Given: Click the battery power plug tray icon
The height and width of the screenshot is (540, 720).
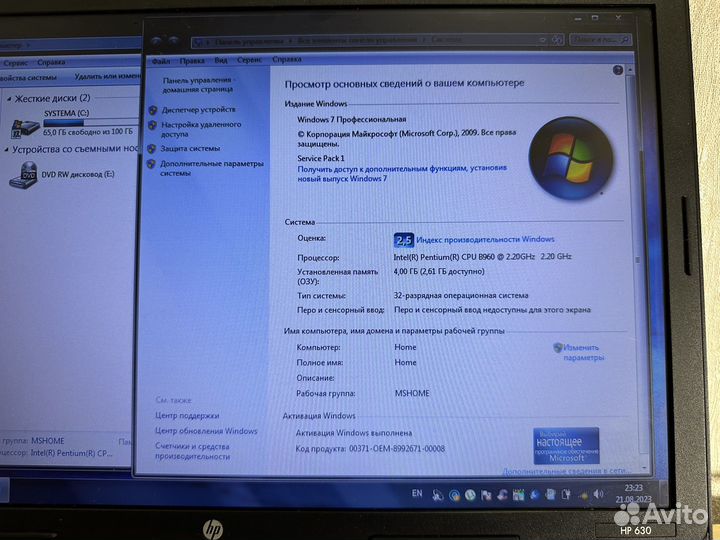Looking at the screenshot, I should tap(566, 495).
